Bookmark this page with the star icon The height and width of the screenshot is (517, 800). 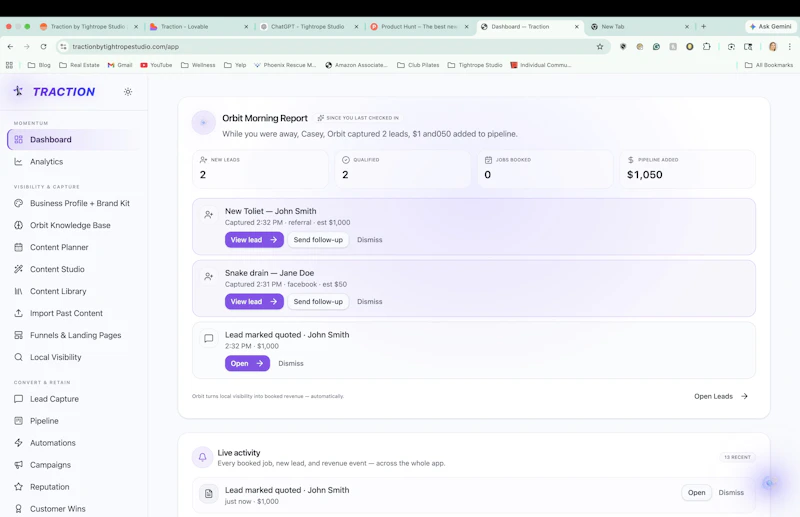coord(600,46)
